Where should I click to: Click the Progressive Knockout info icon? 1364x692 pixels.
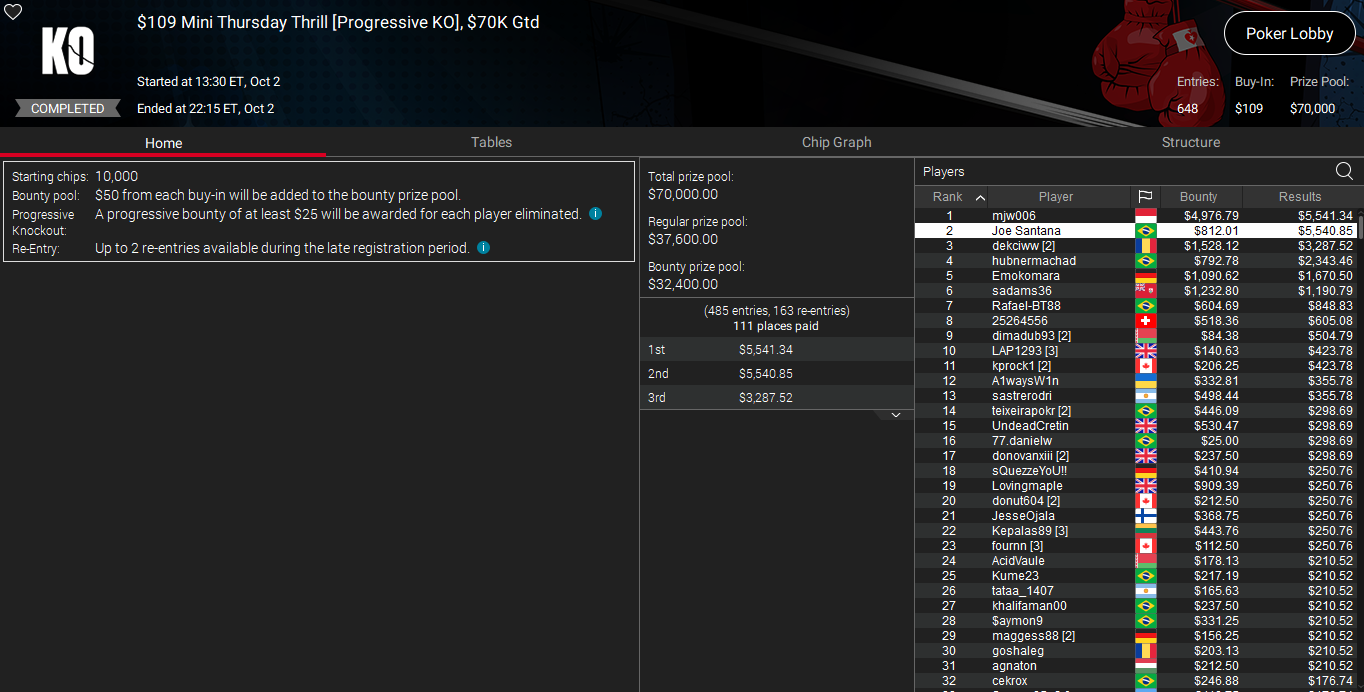click(595, 214)
